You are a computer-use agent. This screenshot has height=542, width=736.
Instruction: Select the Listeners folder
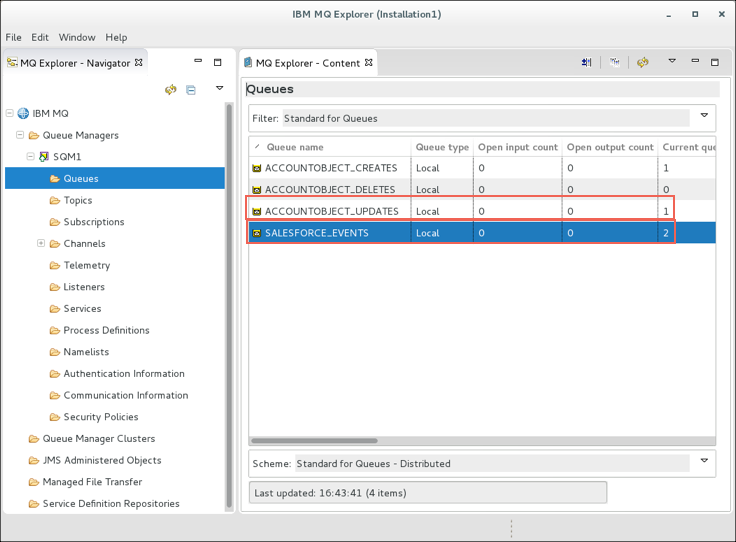pos(84,287)
